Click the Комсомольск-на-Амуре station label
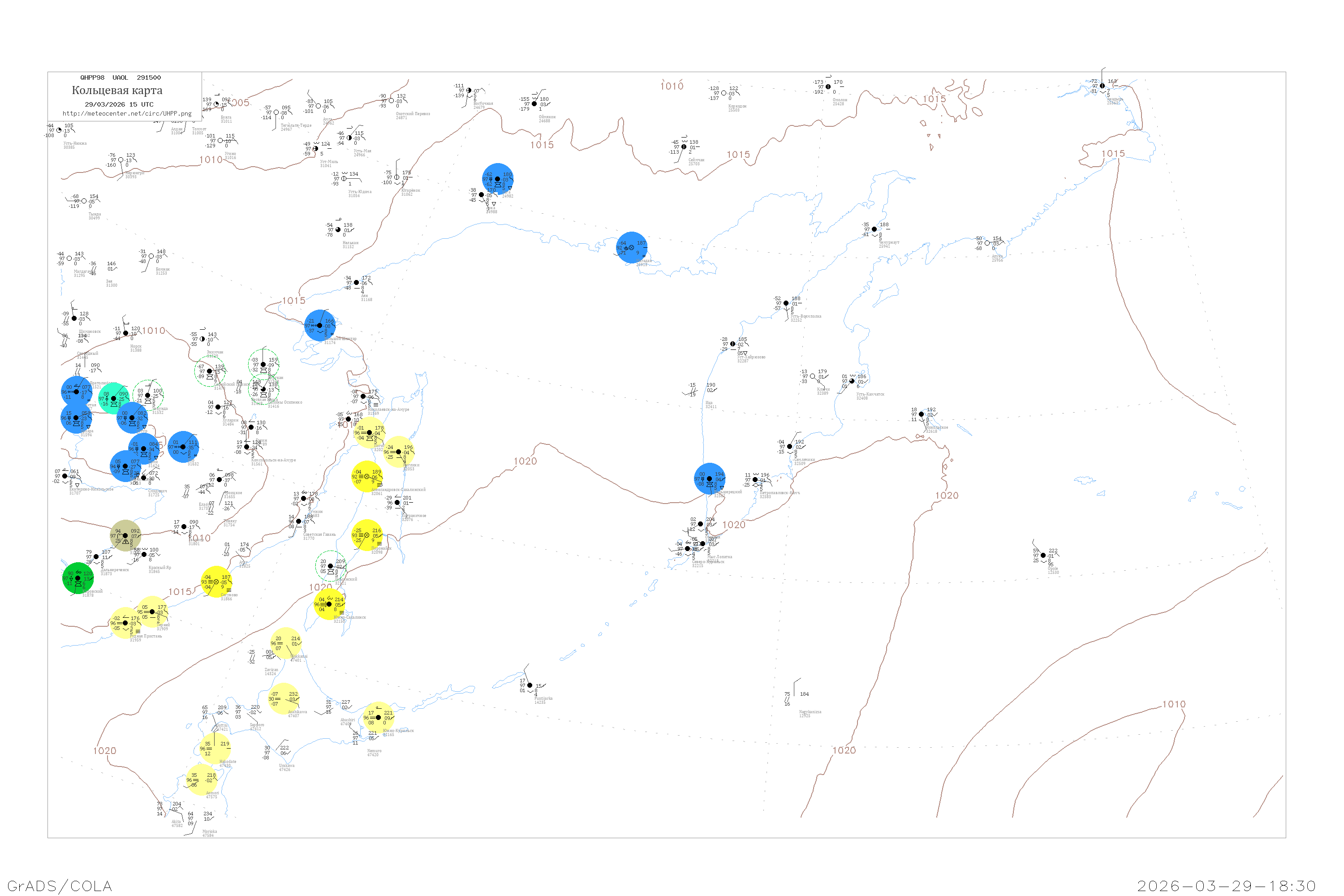1344x896 pixels. pyautogui.click(x=274, y=460)
